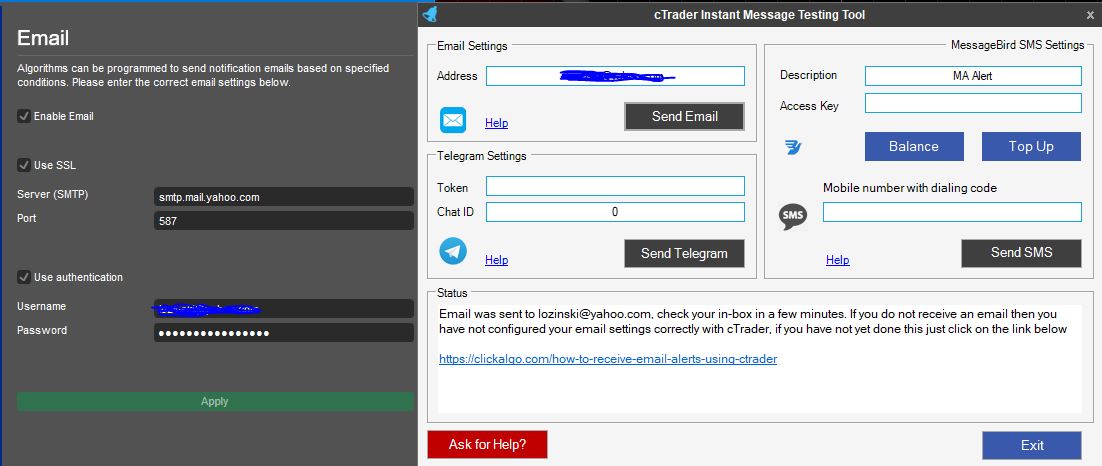Open Help link in Email Settings
1102x466 pixels.
(496, 123)
